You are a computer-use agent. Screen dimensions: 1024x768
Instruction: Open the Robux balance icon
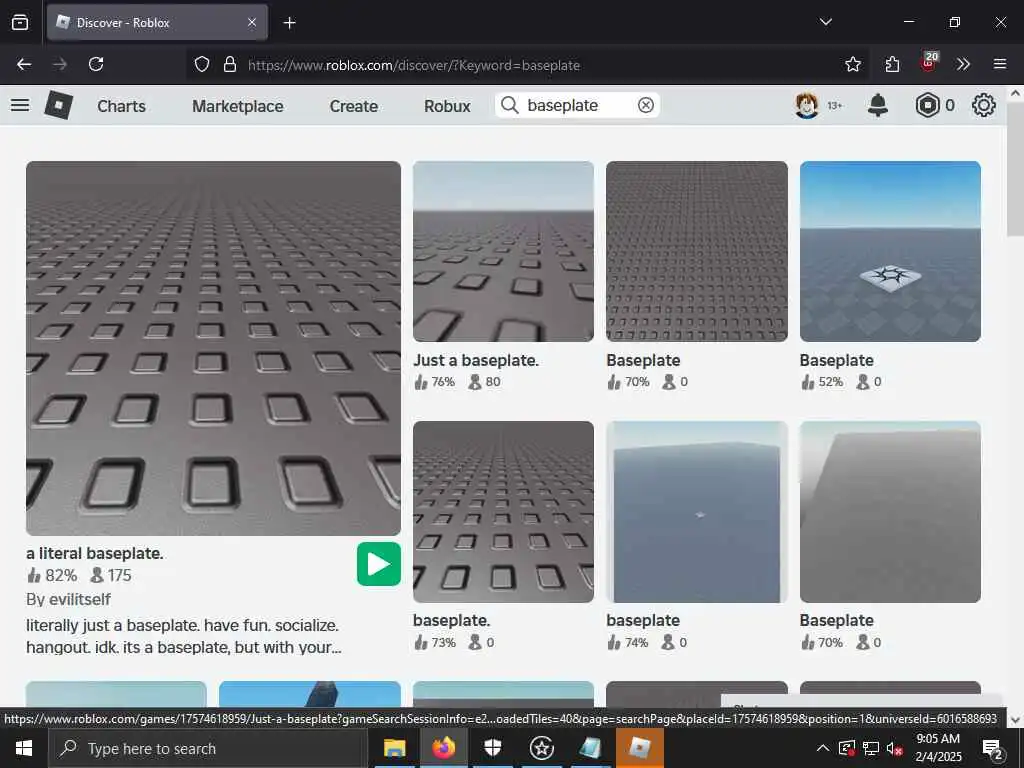[927, 105]
